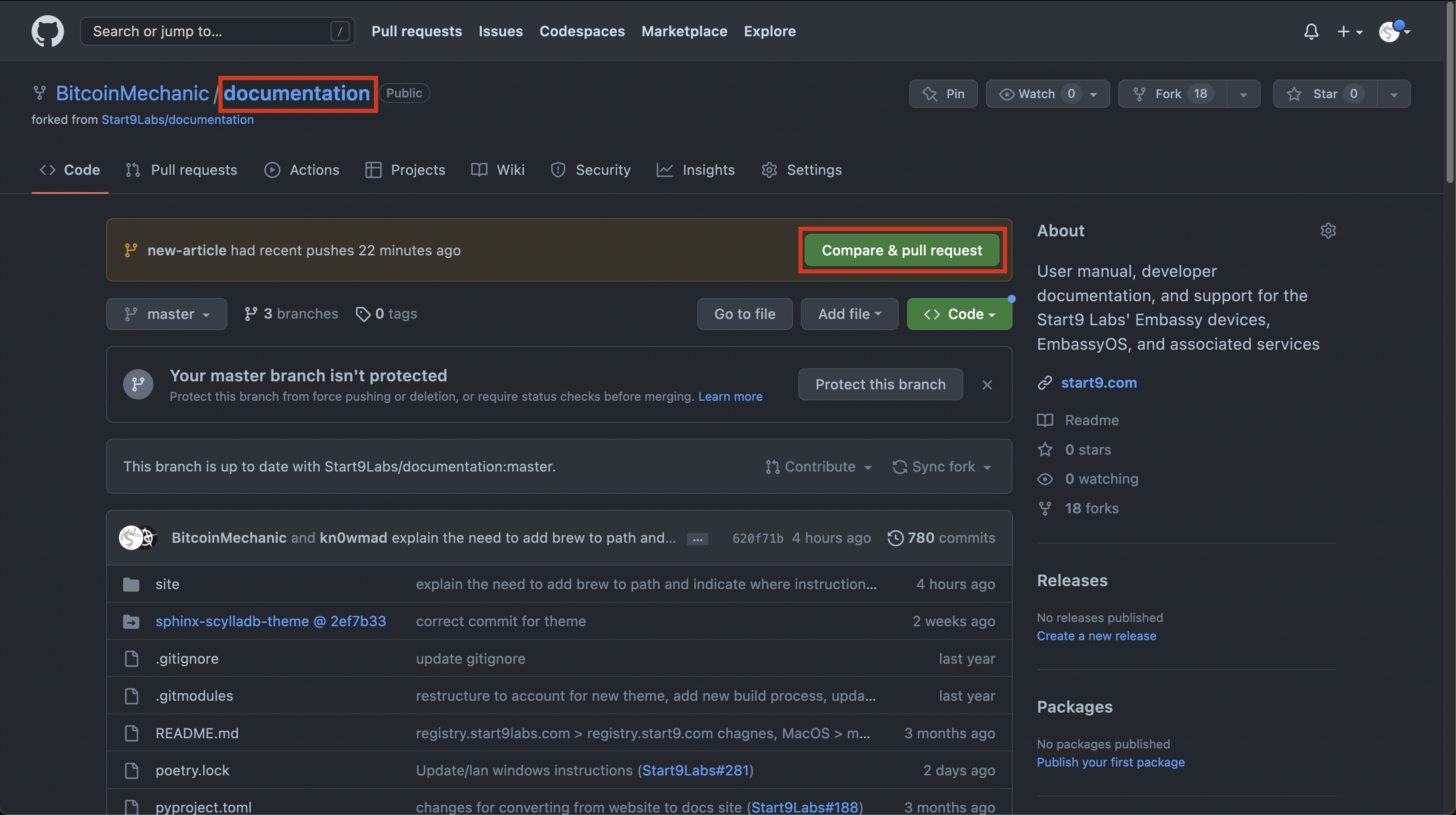Click the GitHub Octocat home logo
This screenshot has width=1456, height=815.
48,31
